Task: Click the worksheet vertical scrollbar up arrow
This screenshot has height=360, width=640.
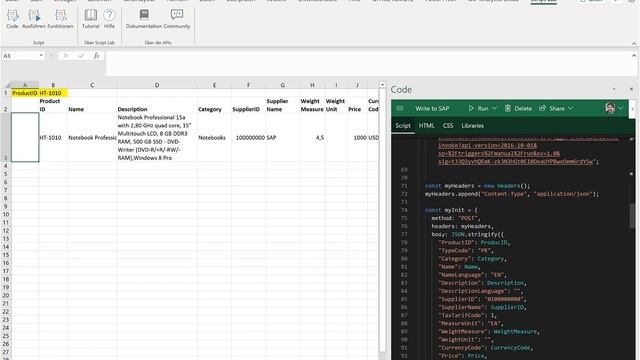Action: click(382, 85)
